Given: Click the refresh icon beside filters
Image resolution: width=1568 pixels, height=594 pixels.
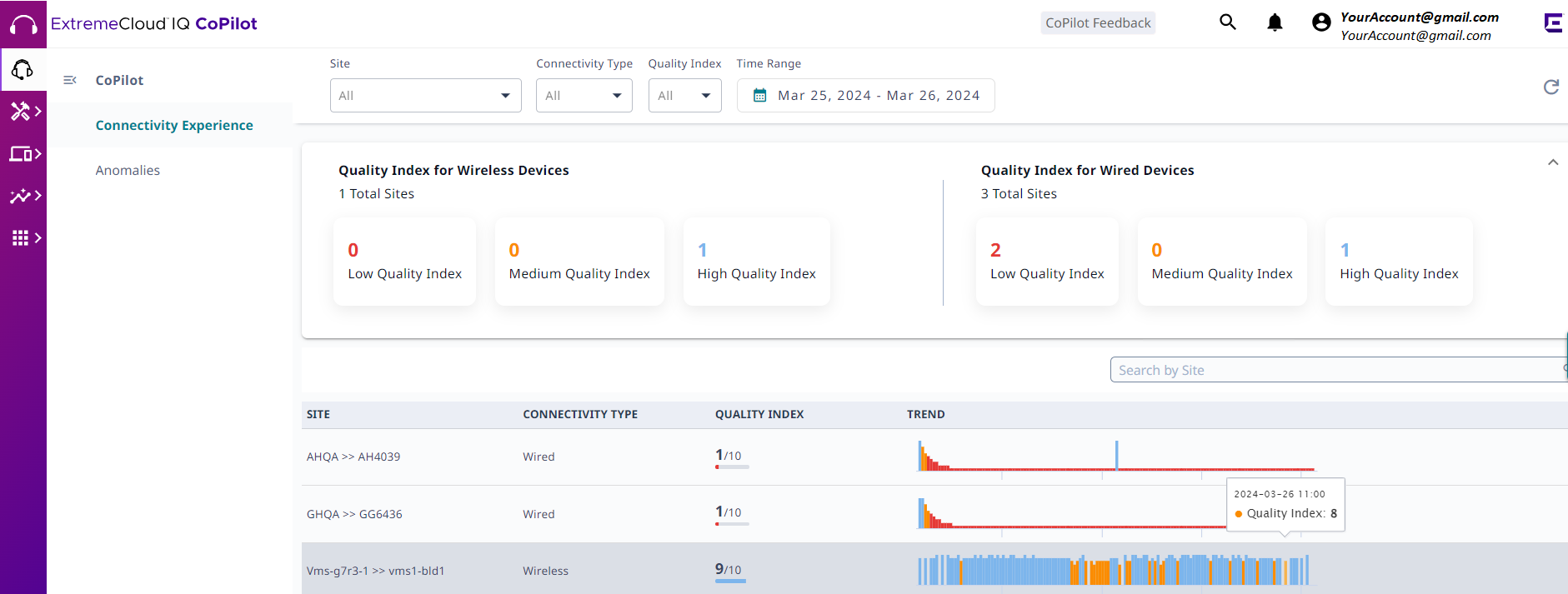Looking at the screenshot, I should (1550, 87).
